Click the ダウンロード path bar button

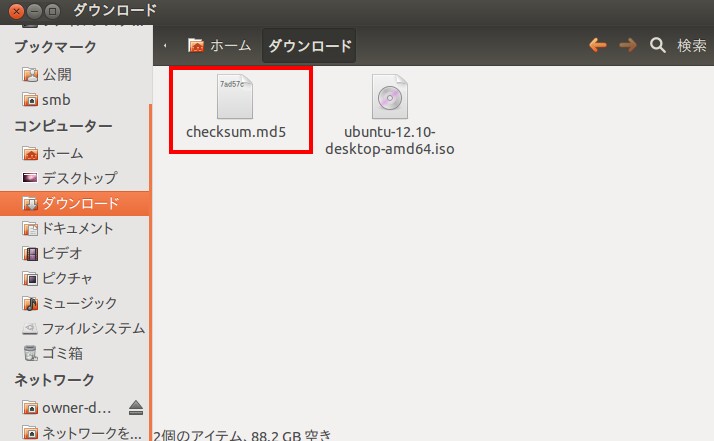[x=309, y=46]
